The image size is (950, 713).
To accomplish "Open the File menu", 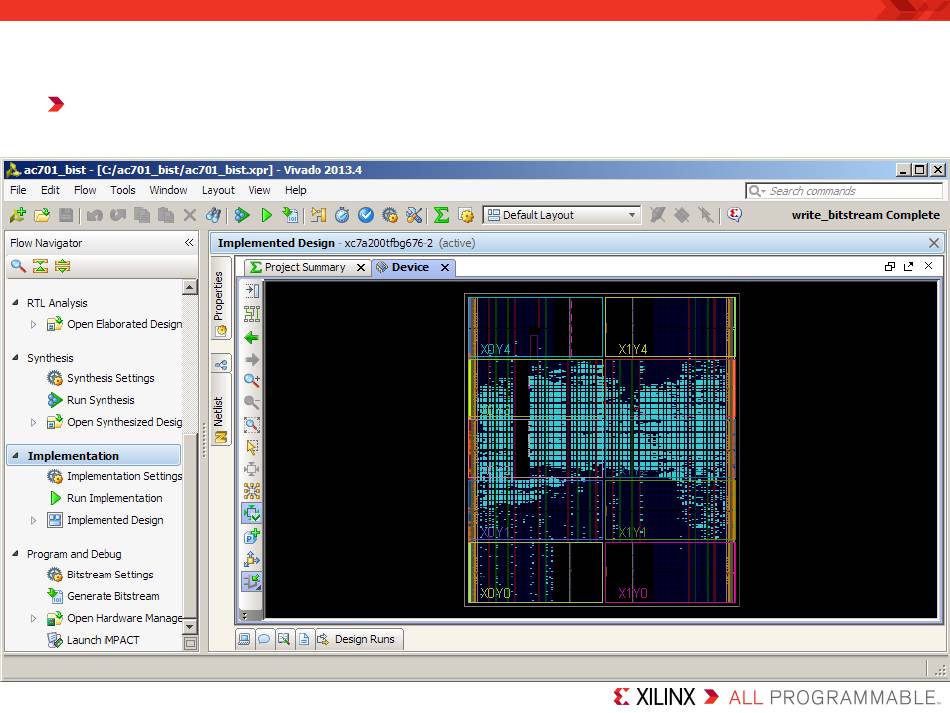I will [18, 190].
